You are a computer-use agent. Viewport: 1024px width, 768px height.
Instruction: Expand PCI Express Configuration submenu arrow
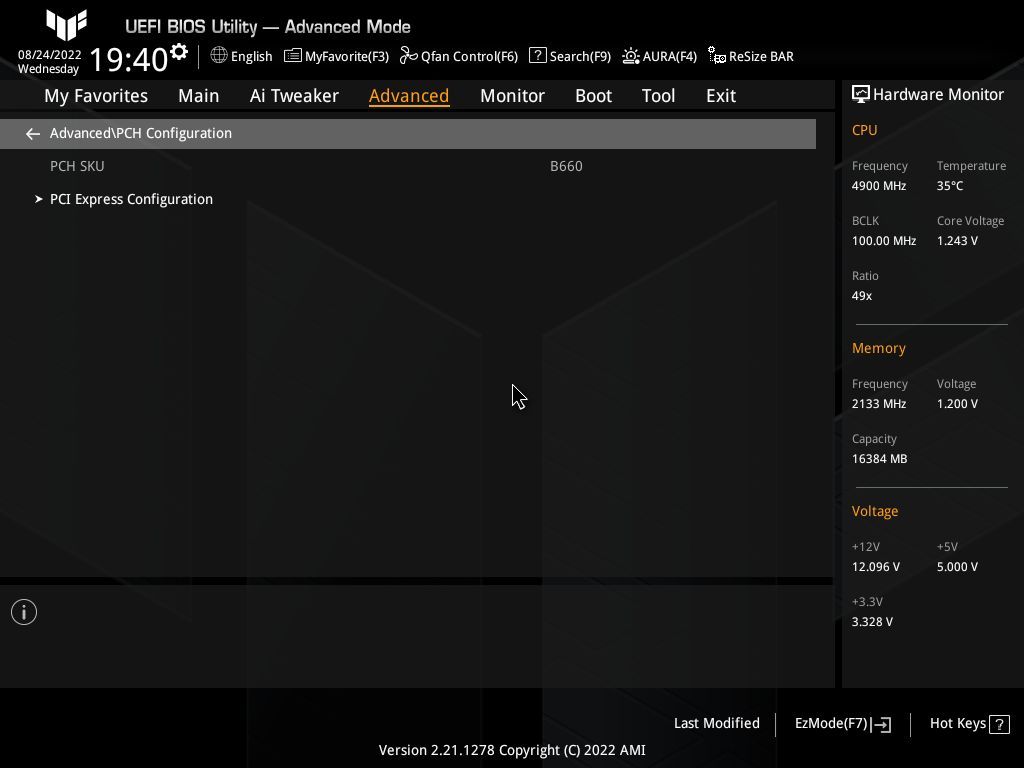tap(39, 199)
